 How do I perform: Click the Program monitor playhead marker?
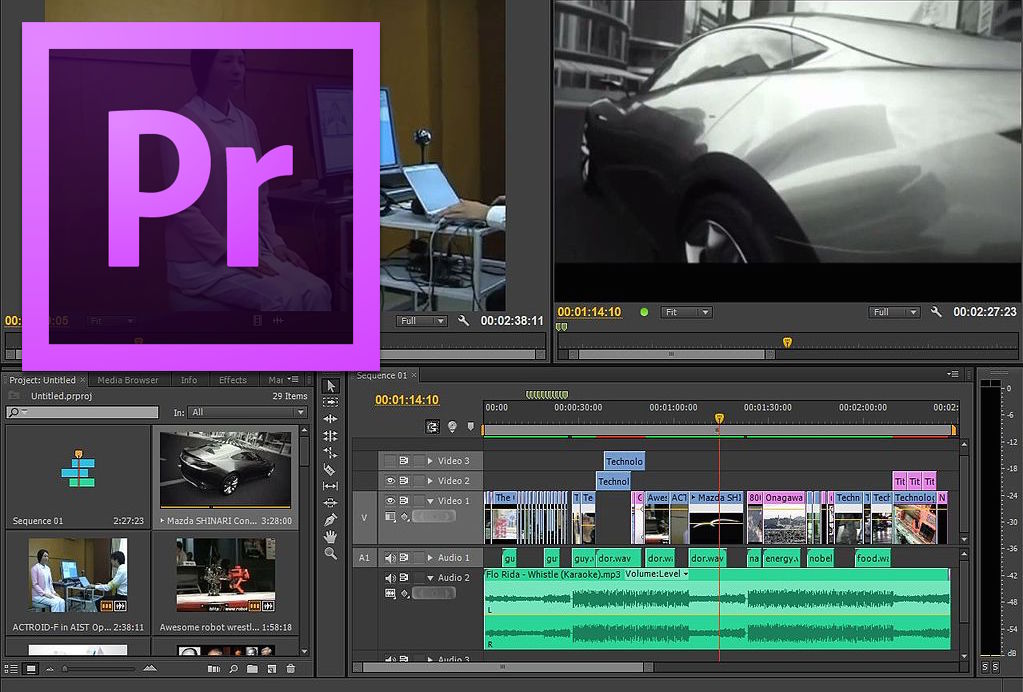tap(787, 342)
